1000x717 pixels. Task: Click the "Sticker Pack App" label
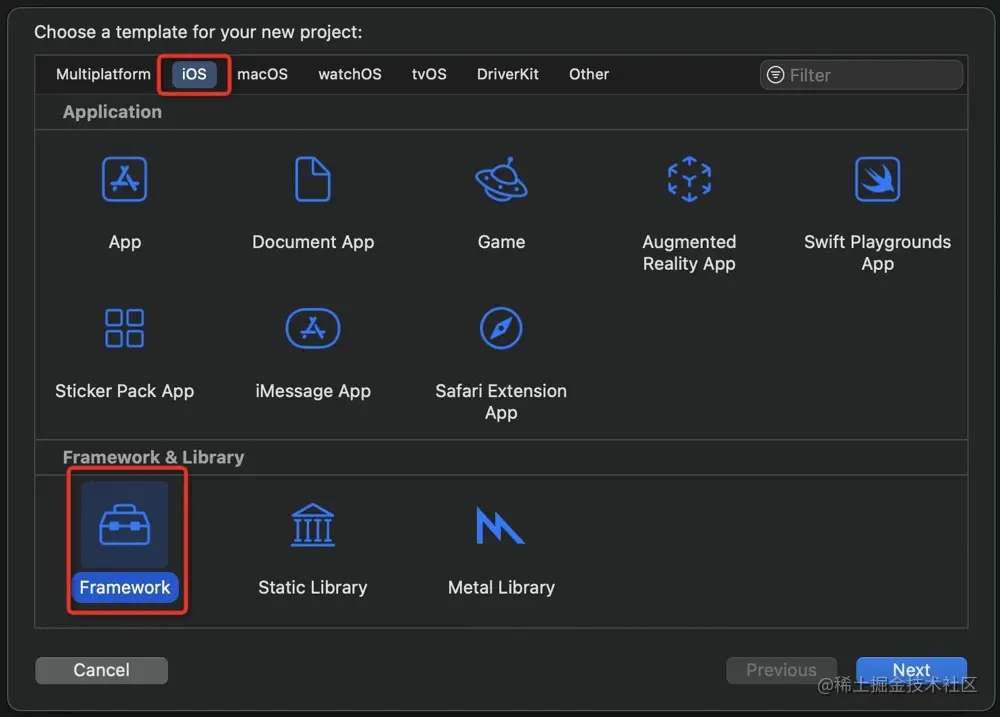[124, 390]
